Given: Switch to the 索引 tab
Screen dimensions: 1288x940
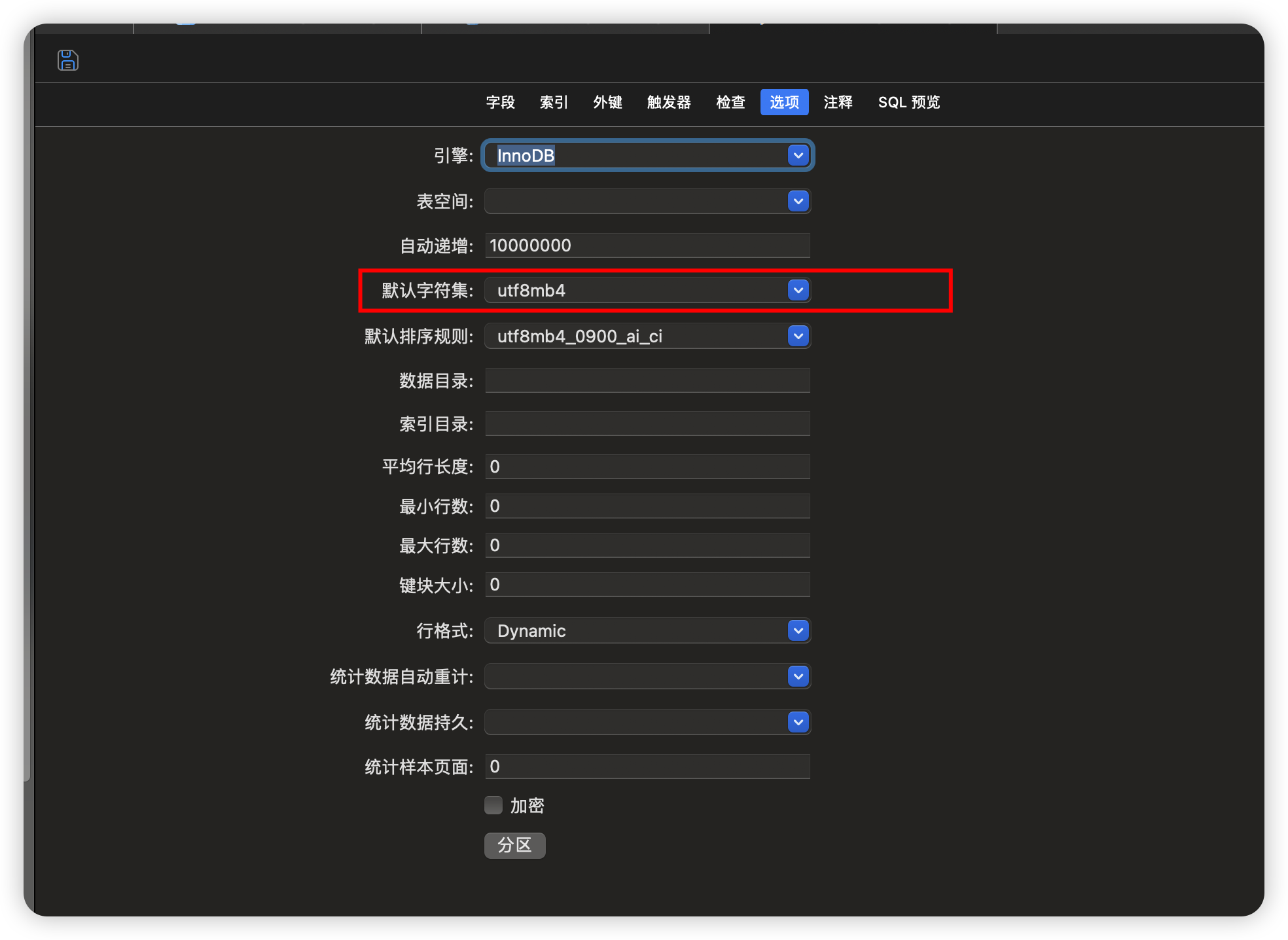Looking at the screenshot, I should [x=554, y=102].
